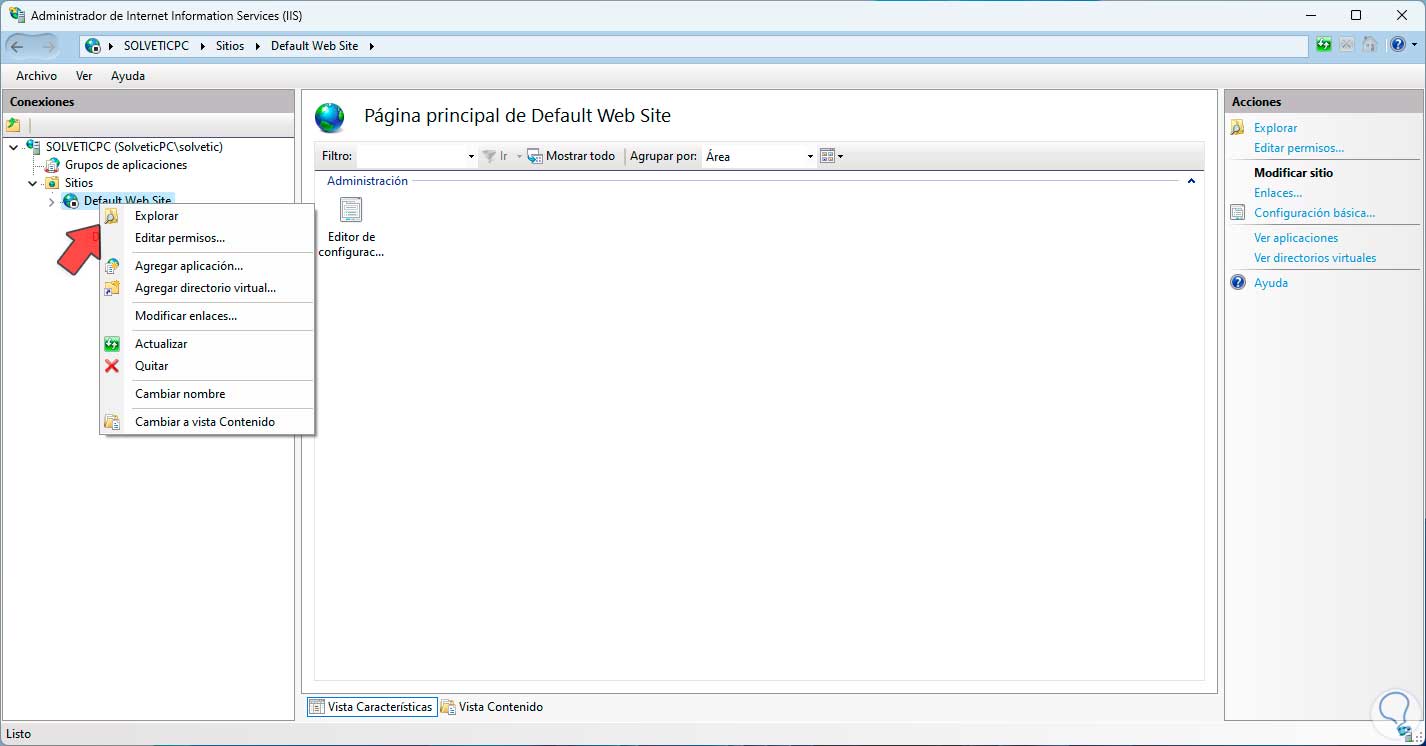Screen dimensions: 1426x746
Task: Click the Ir filter button
Action: point(496,156)
